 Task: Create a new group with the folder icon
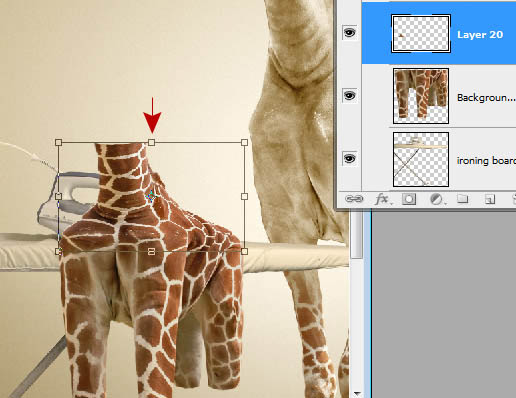[462, 199]
